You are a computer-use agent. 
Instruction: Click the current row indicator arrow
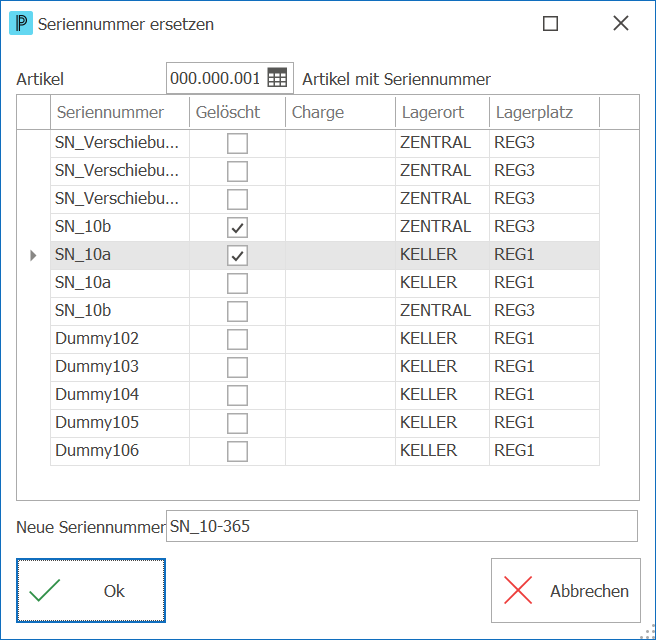click(33, 255)
